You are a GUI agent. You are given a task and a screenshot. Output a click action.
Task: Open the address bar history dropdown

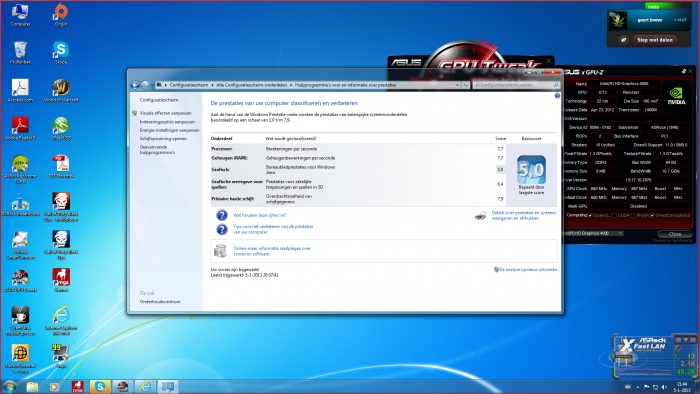(x=458, y=85)
